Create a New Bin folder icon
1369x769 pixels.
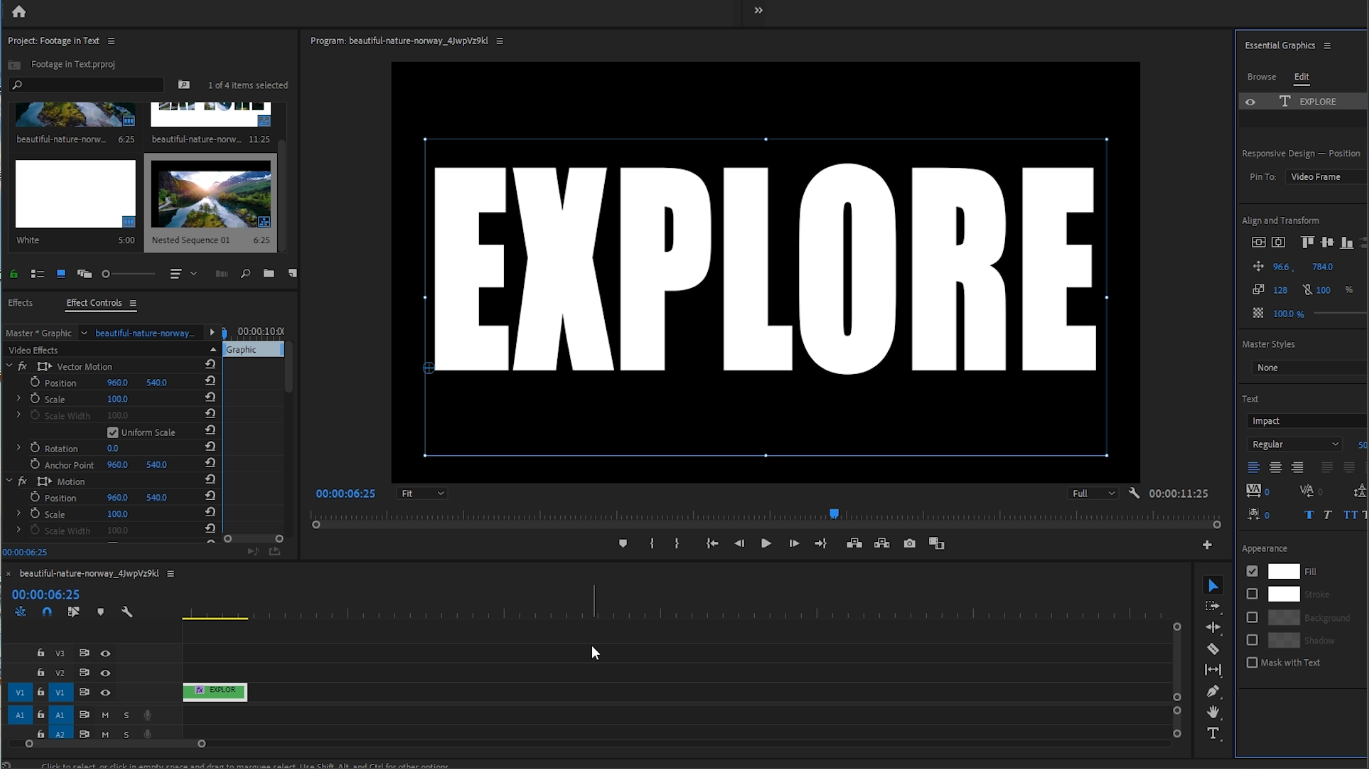tap(269, 274)
